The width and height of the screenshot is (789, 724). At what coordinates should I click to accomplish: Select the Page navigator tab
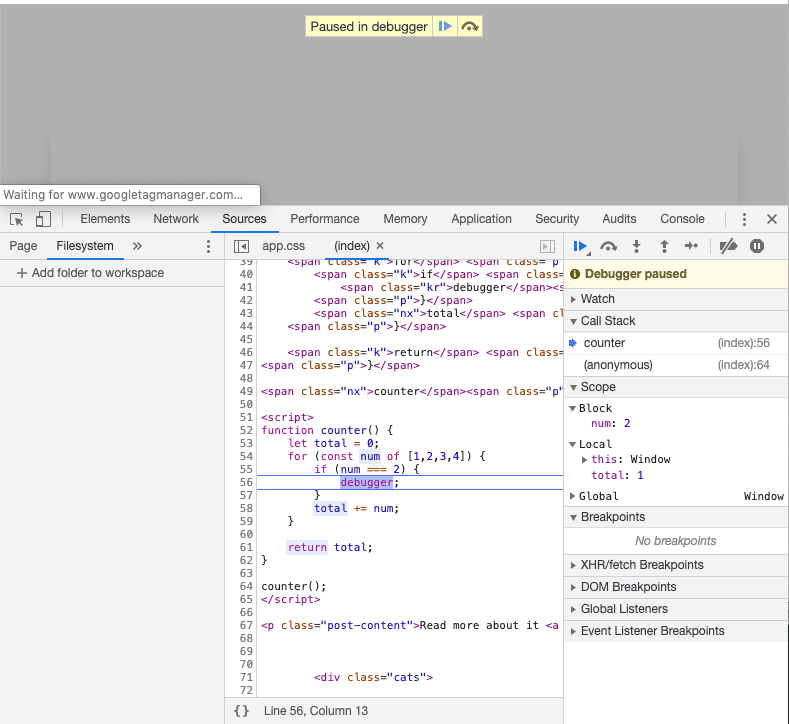point(23,246)
